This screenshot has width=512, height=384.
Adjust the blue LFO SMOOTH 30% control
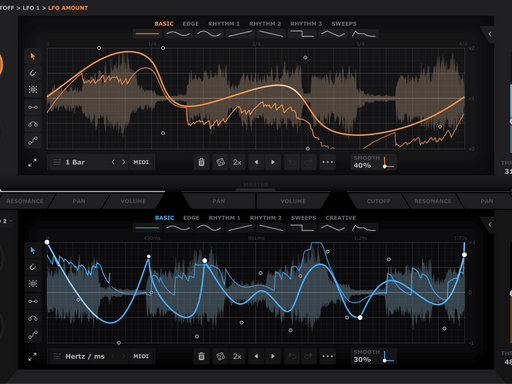[374, 356]
